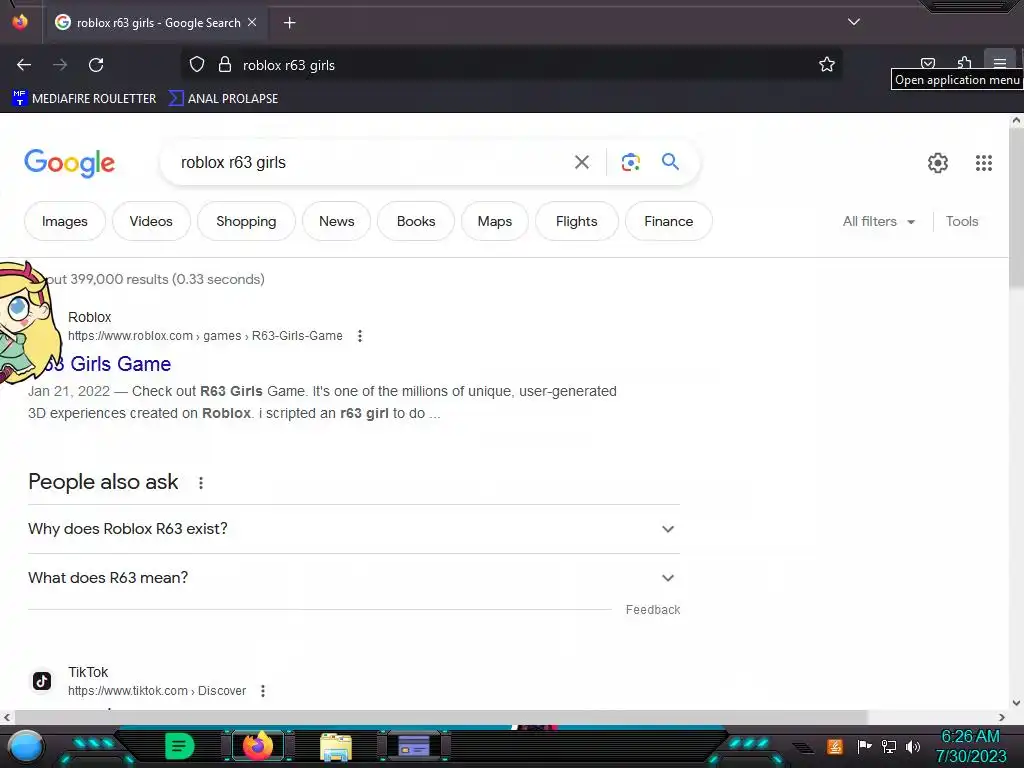This screenshot has height=768, width=1024.
Task: Open the Shopping filter tab
Action: (246, 221)
